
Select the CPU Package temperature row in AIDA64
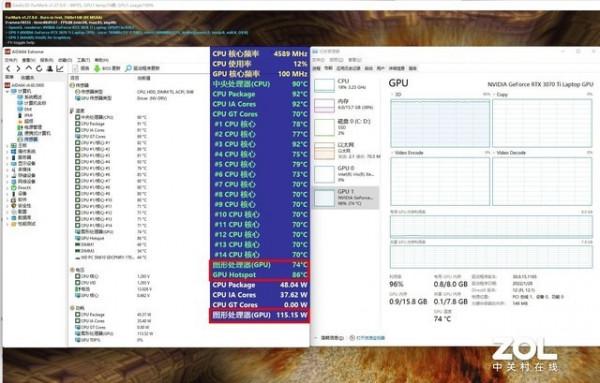point(111,124)
